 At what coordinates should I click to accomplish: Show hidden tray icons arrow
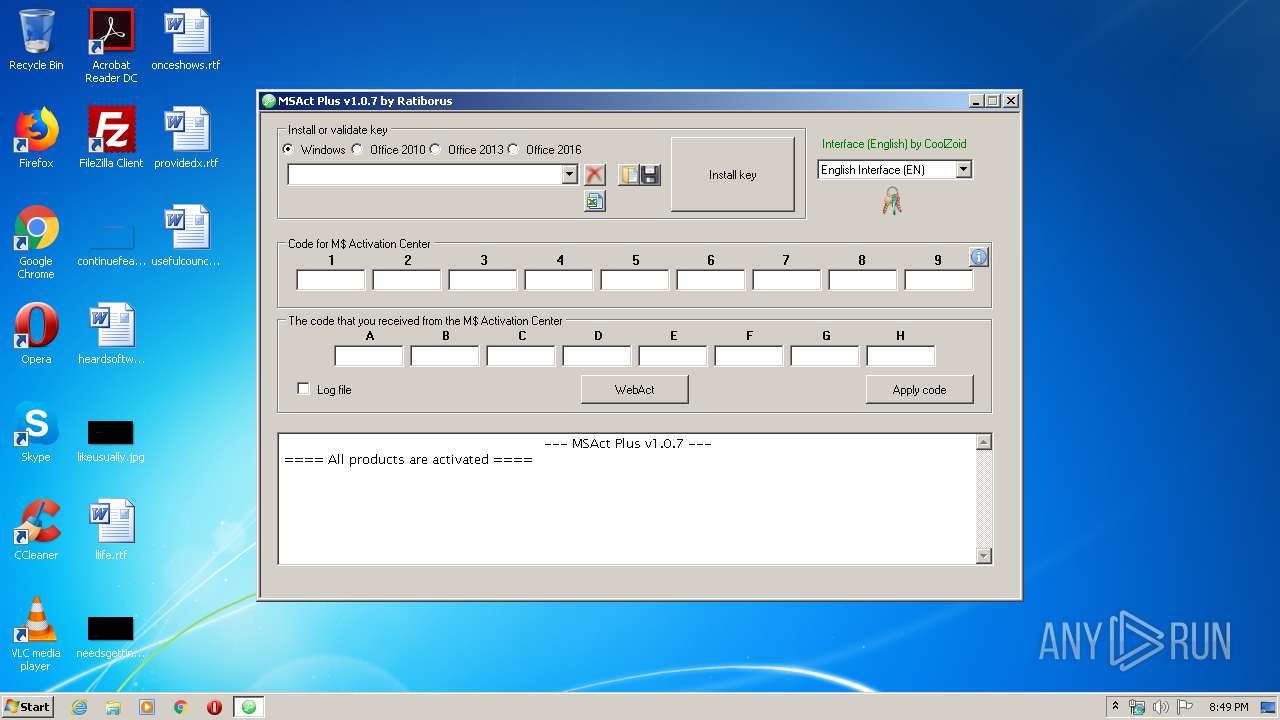tap(1115, 707)
